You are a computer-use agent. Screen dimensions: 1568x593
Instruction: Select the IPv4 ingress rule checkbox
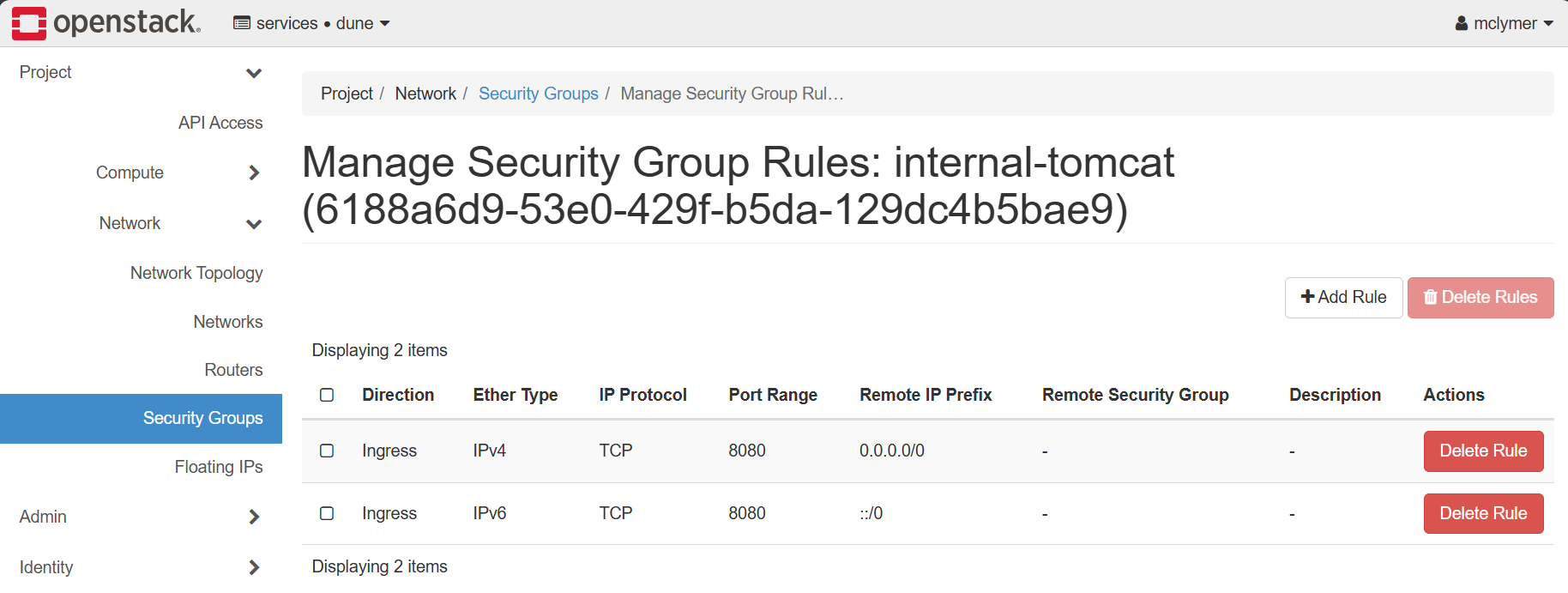[x=327, y=451]
